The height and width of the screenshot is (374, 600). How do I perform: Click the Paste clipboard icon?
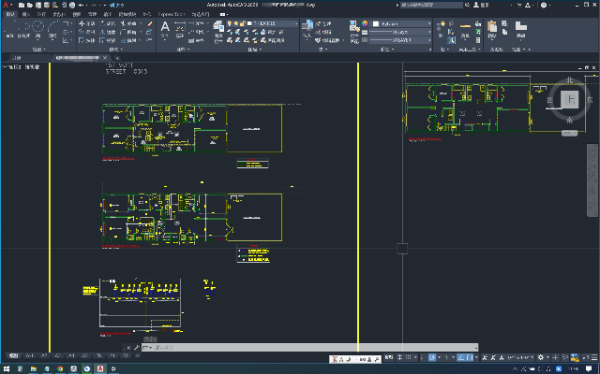[492, 29]
